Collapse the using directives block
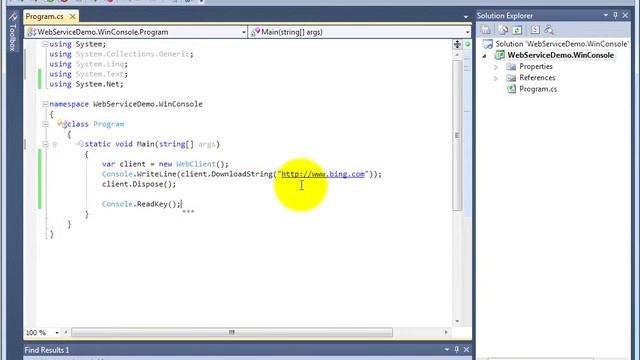 tap(45, 44)
